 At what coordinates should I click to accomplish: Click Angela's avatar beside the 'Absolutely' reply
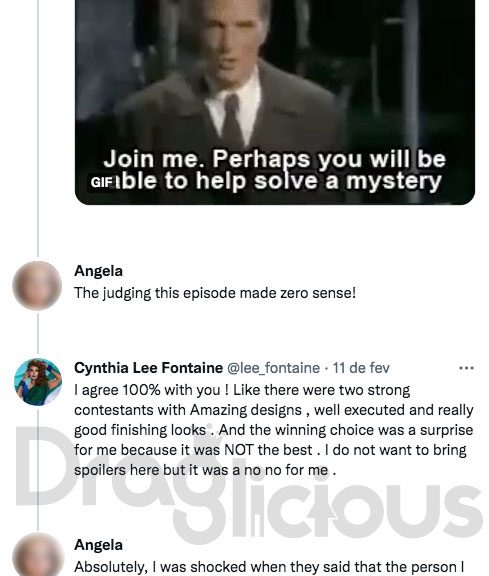[x=37, y=555]
